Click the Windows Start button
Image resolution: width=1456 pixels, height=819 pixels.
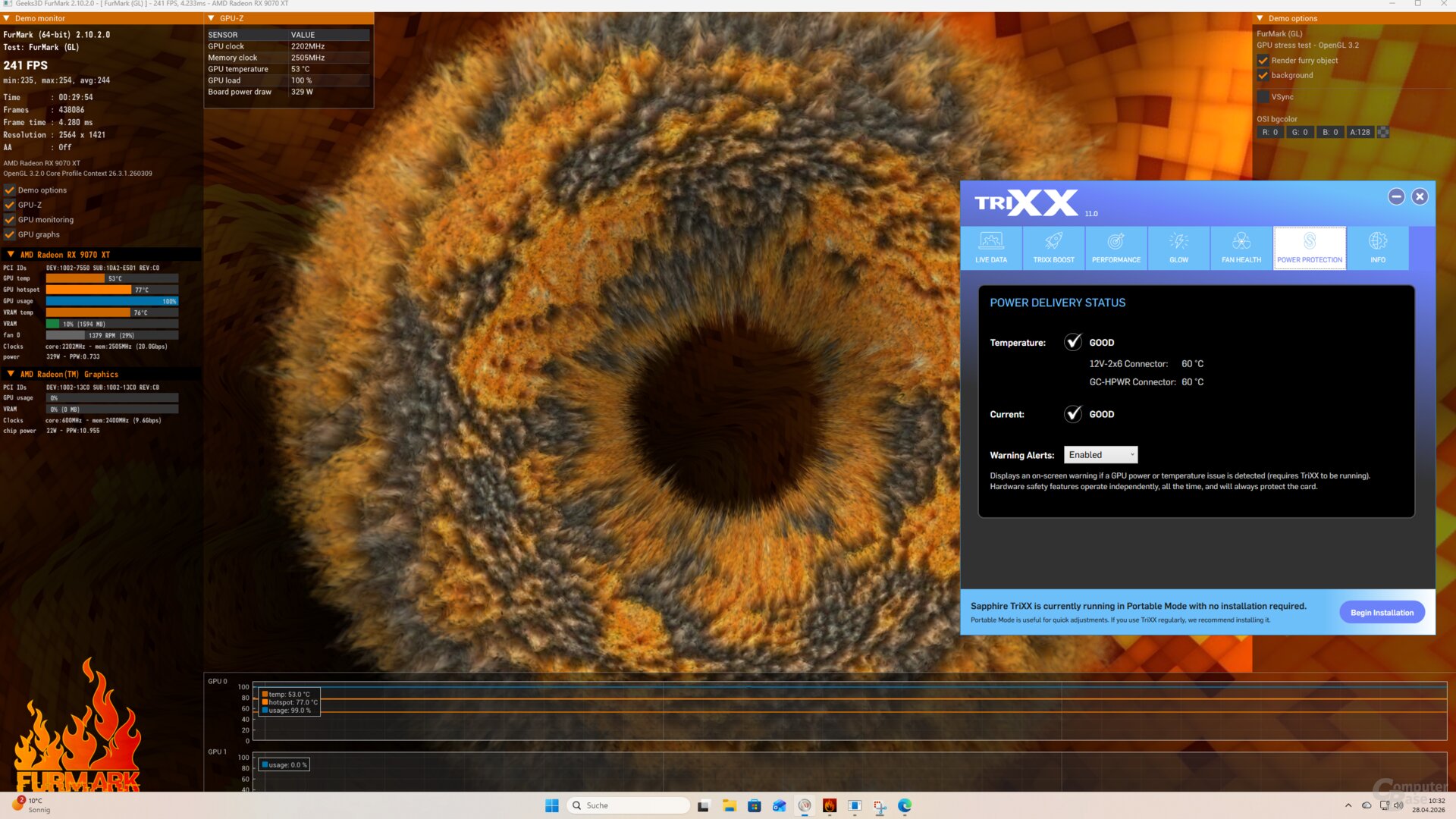(551, 805)
